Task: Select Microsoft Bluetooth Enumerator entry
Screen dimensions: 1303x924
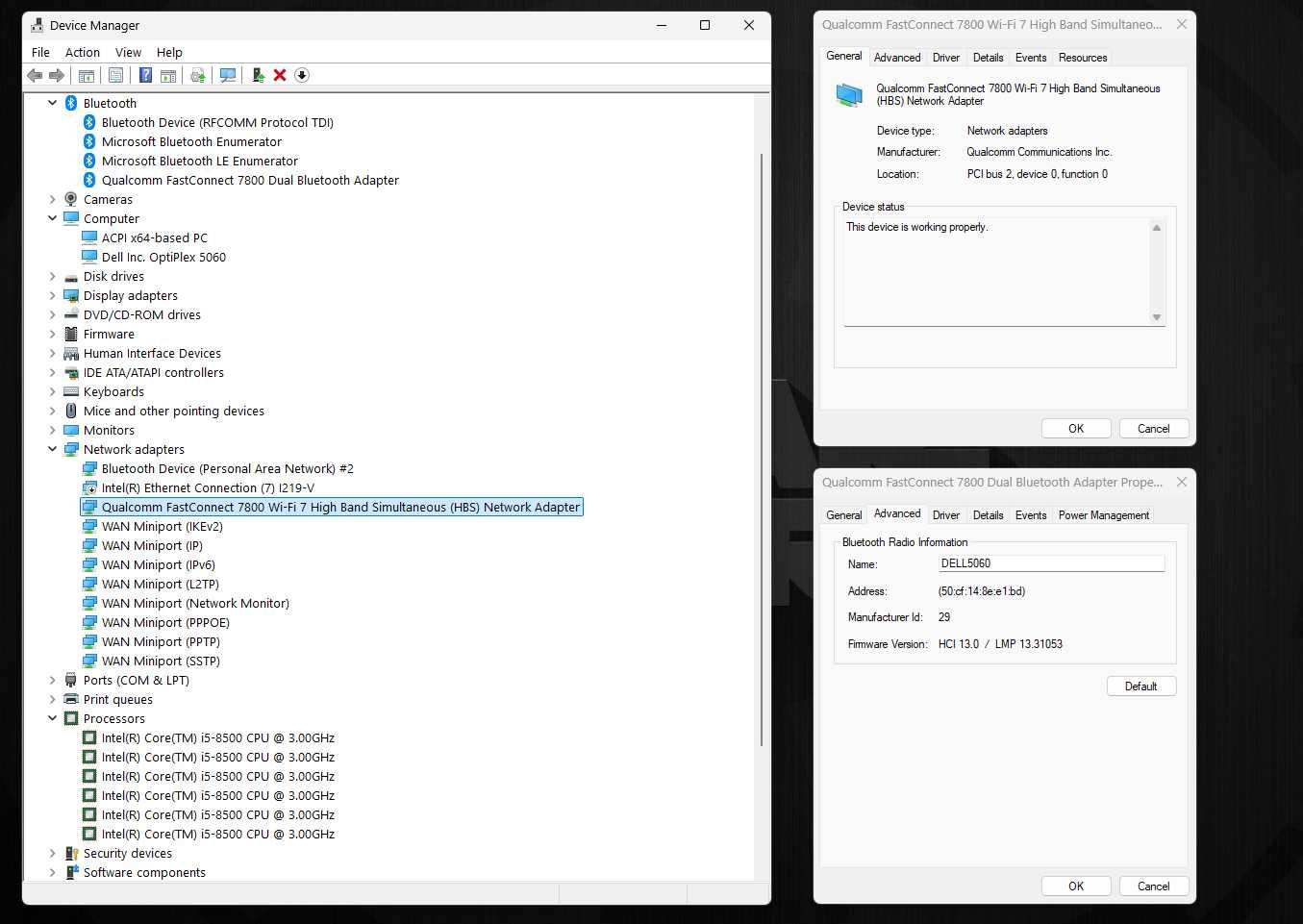Action: (191, 141)
